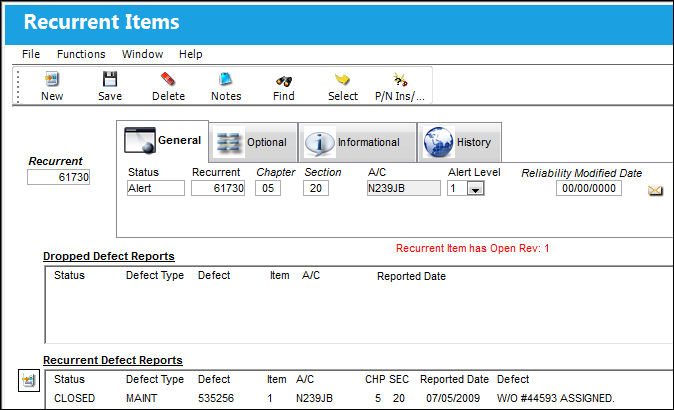This screenshot has height=410, width=674.
Task: Click Status header in Dropped Defect Reports
Action: 69,275
